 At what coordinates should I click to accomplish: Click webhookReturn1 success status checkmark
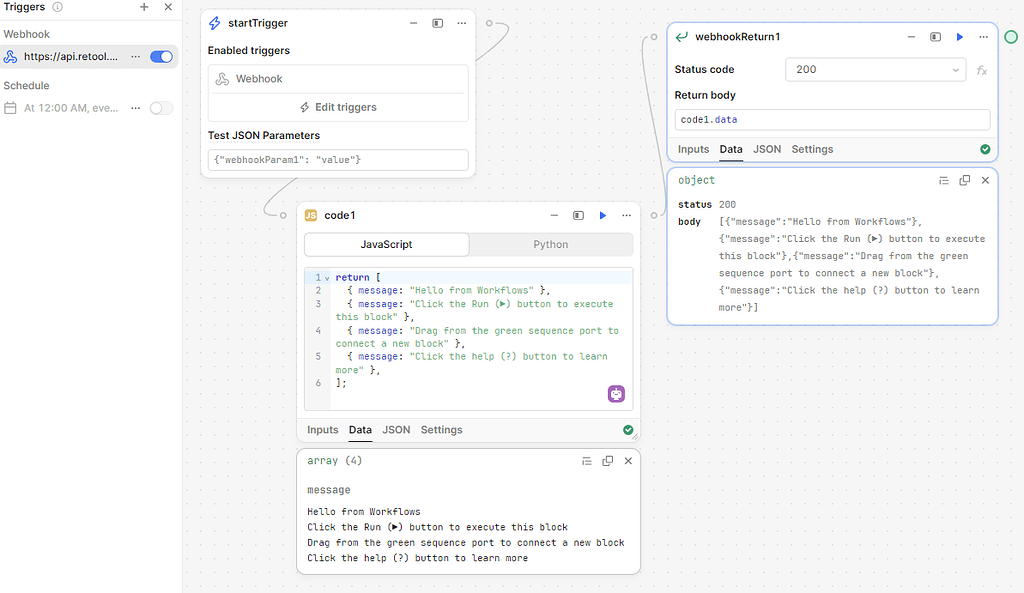click(985, 150)
